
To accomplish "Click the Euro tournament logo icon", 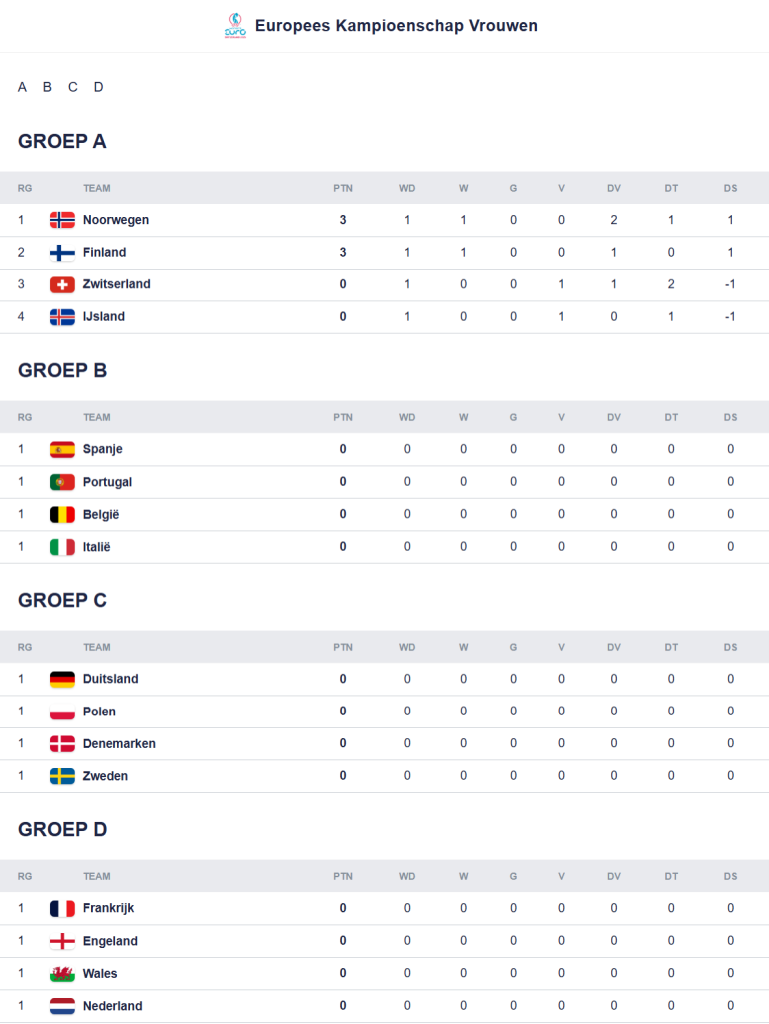I will pyautogui.click(x=235, y=26).
